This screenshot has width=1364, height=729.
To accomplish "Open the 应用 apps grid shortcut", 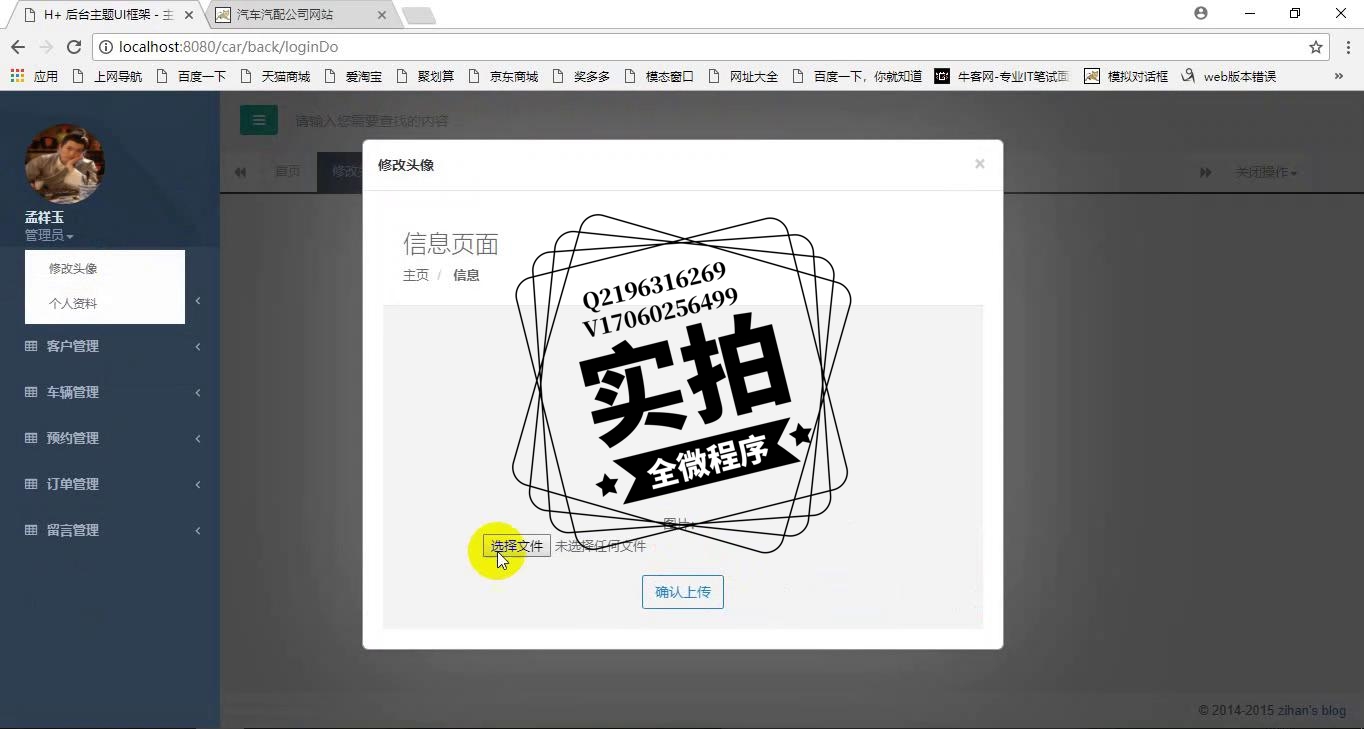I will [x=34, y=76].
